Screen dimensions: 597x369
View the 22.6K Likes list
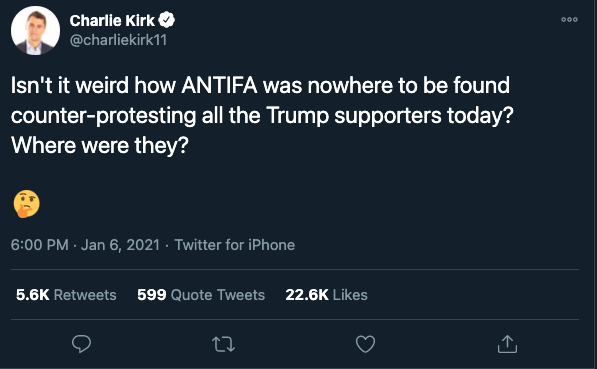tap(327, 295)
